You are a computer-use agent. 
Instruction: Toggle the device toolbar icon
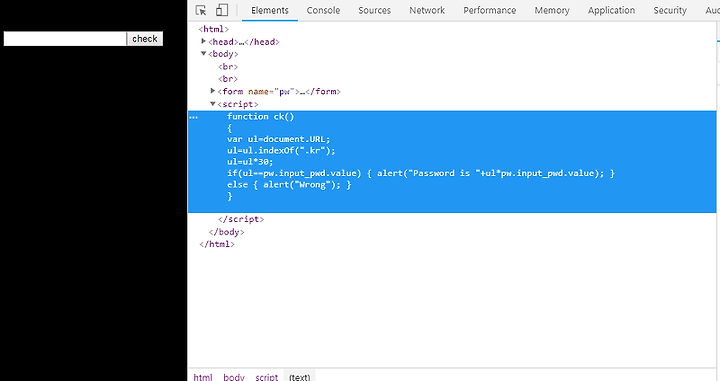tap(222, 10)
